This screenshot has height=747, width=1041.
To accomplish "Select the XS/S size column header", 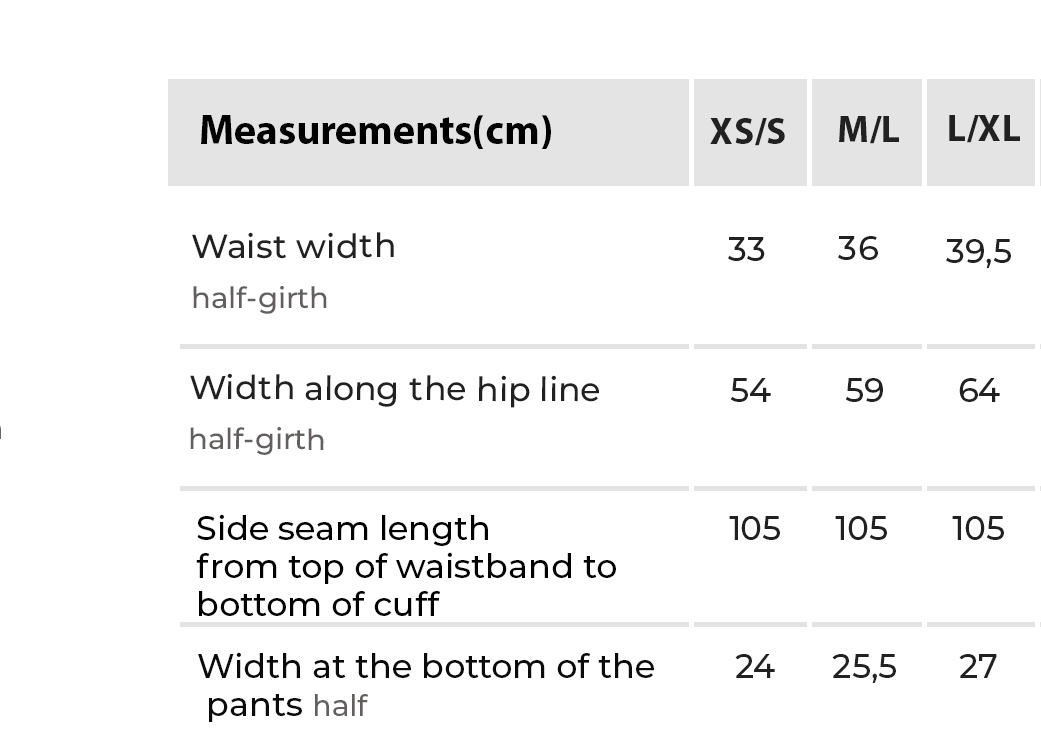I will [748, 132].
